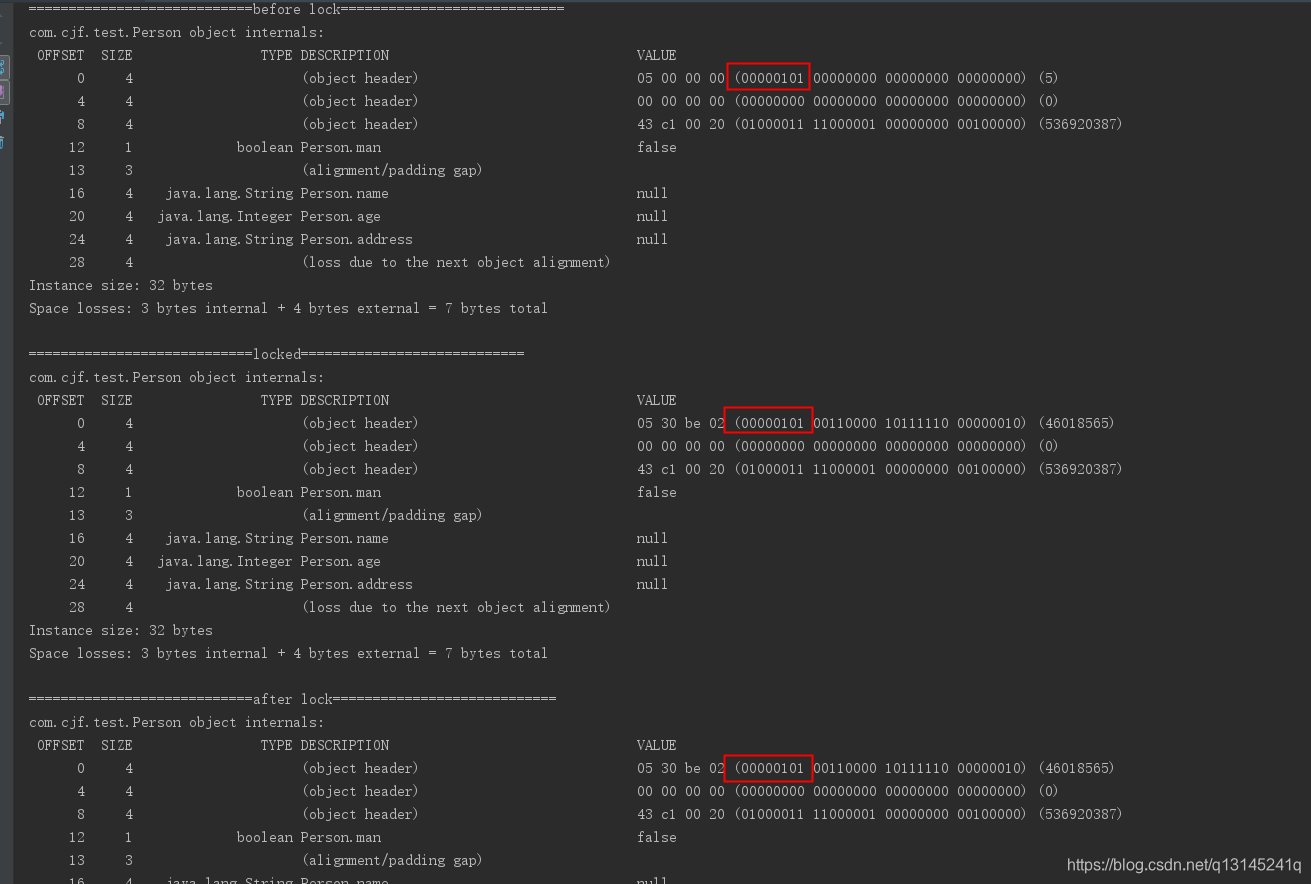Viewport: 1311px width, 884px height.
Task: Click first 'Instance size: 32 bytes' line
Action: coord(120,285)
